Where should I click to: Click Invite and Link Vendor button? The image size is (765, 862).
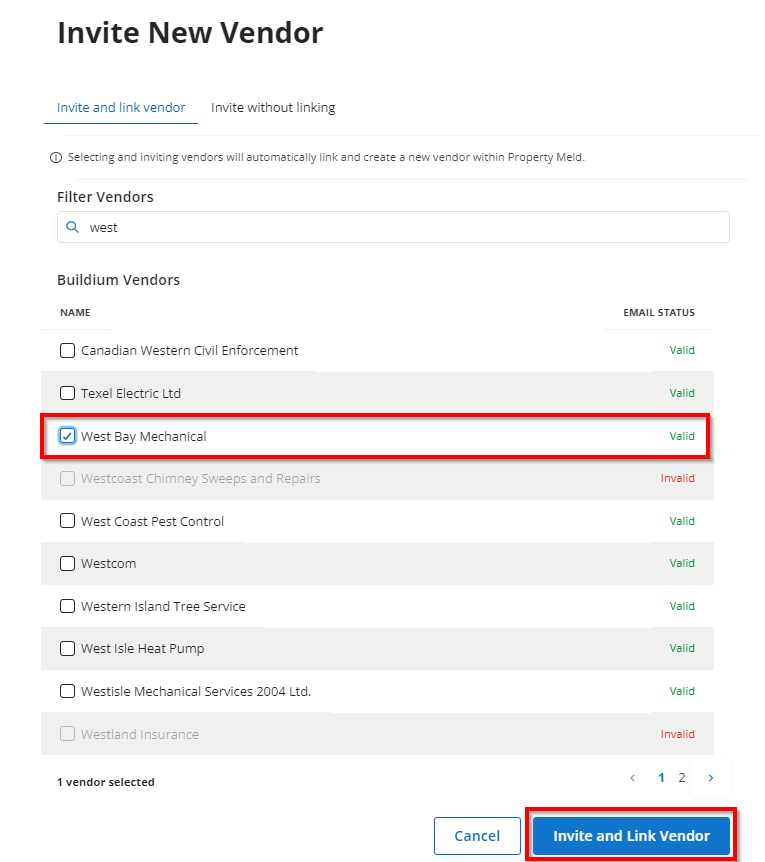coord(631,836)
